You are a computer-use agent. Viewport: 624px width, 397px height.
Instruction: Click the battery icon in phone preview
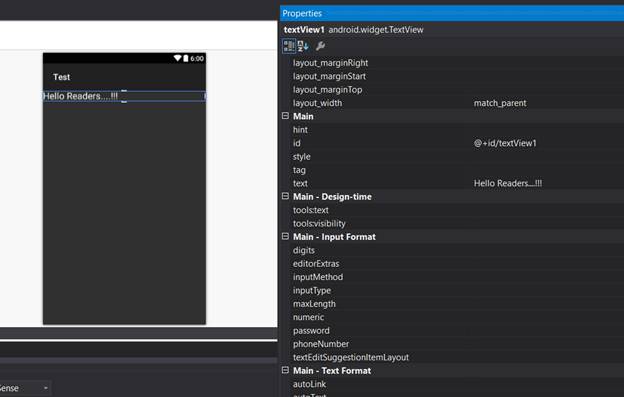click(x=185, y=58)
